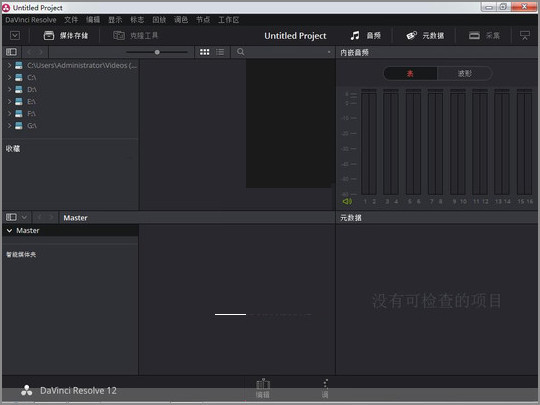Maximize the Untitled Project window

pos(503,7)
